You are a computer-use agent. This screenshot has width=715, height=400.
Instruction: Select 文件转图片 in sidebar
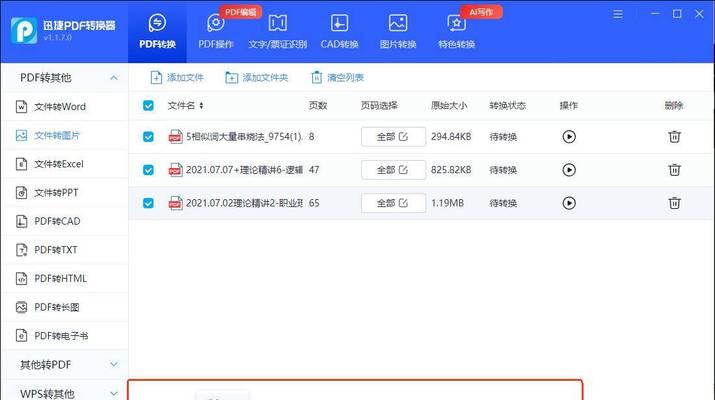[x=64, y=135]
